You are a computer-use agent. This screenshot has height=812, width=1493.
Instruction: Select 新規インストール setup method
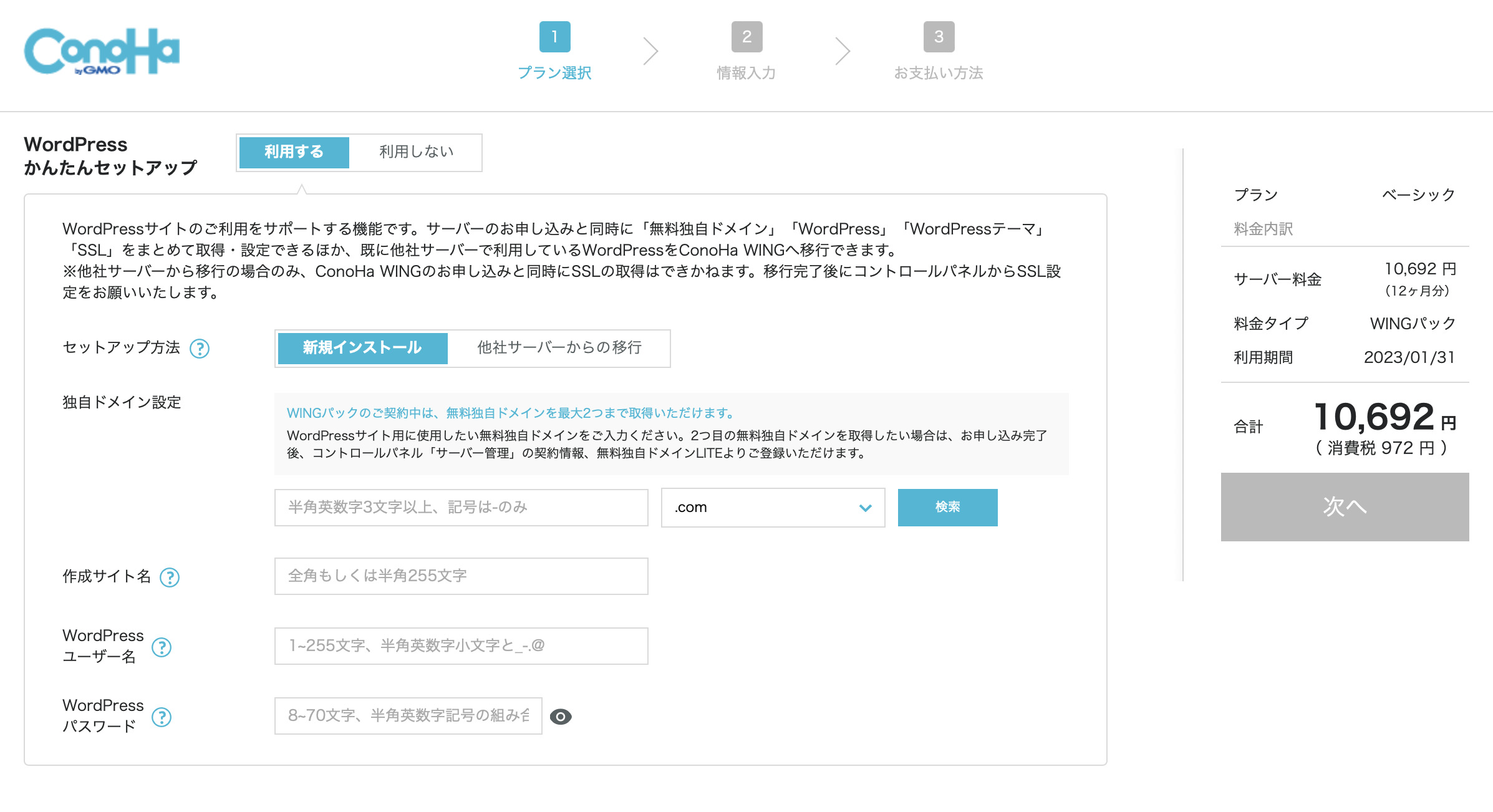(362, 348)
